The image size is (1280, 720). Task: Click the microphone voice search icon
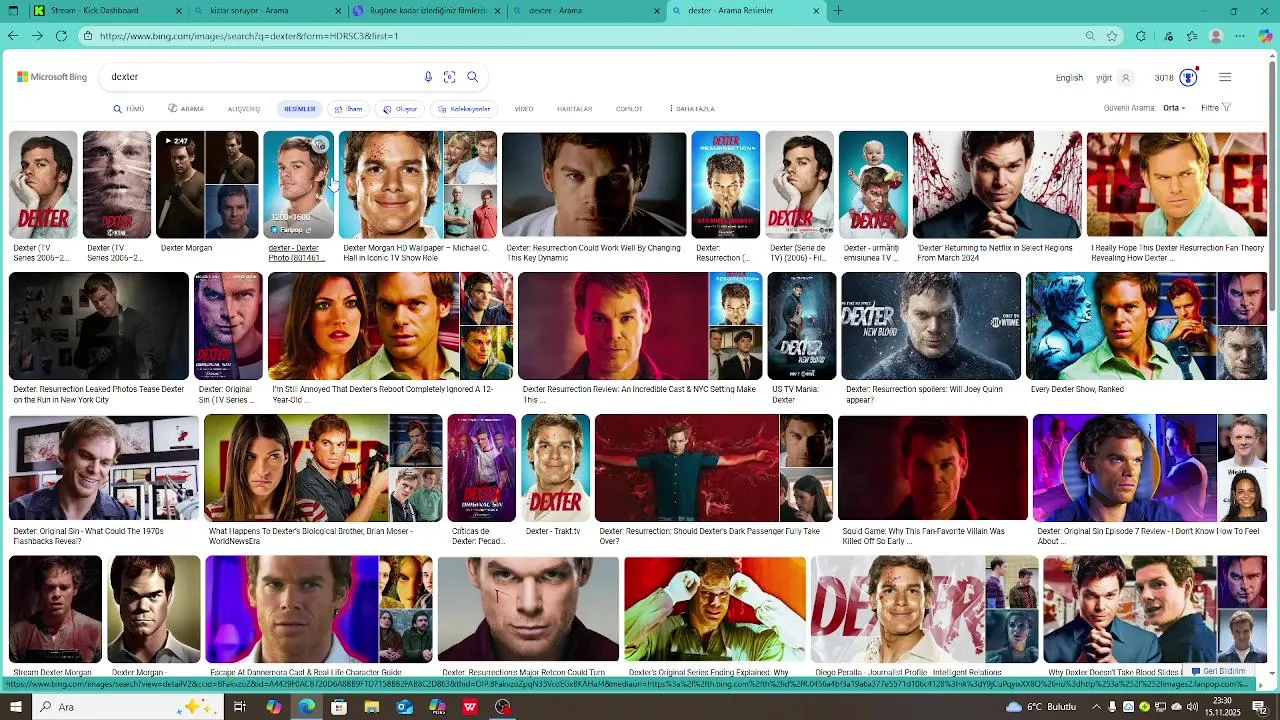point(428,77)
